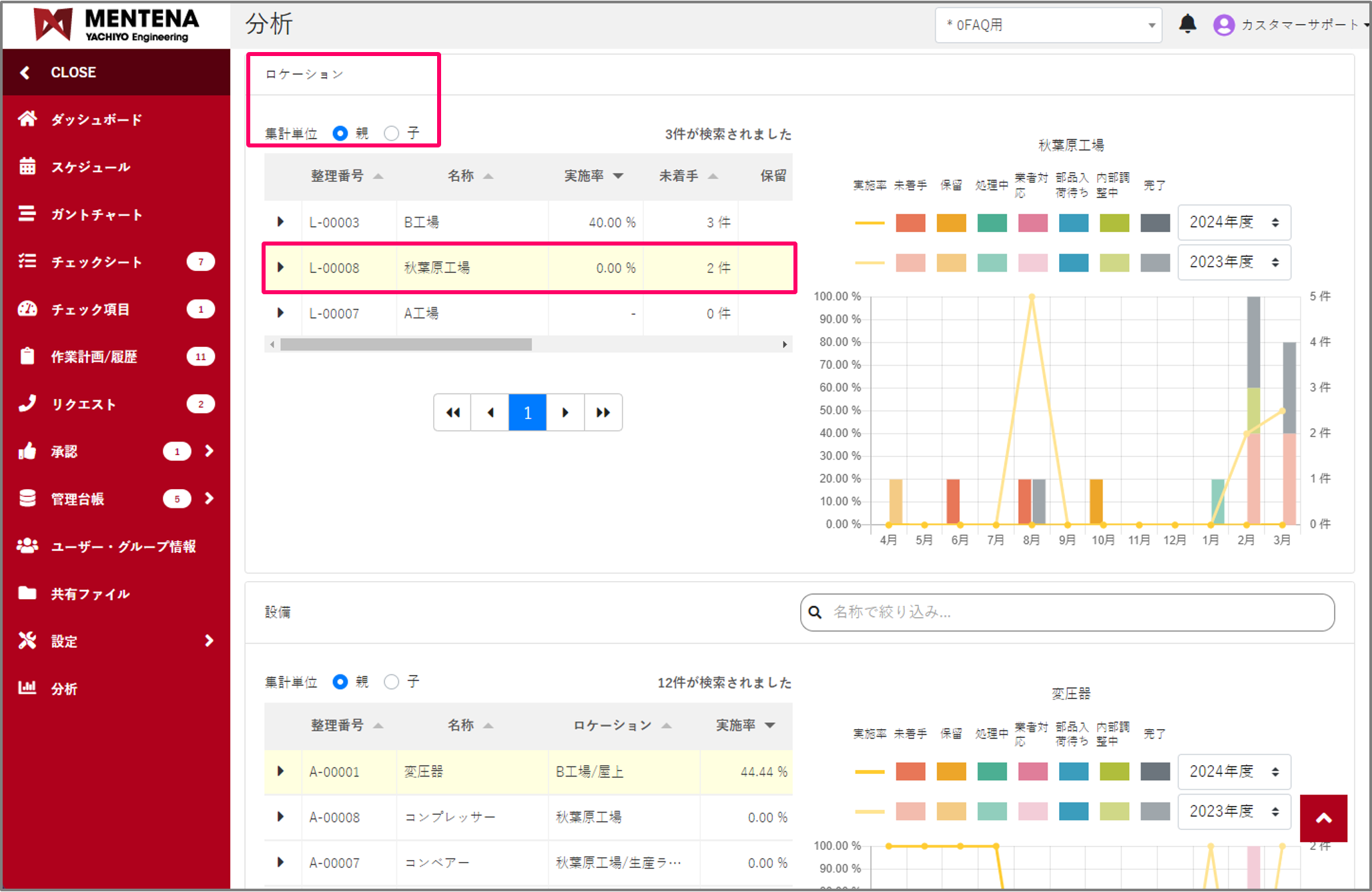Click the CLOSE sidebar button

point(73,72)
